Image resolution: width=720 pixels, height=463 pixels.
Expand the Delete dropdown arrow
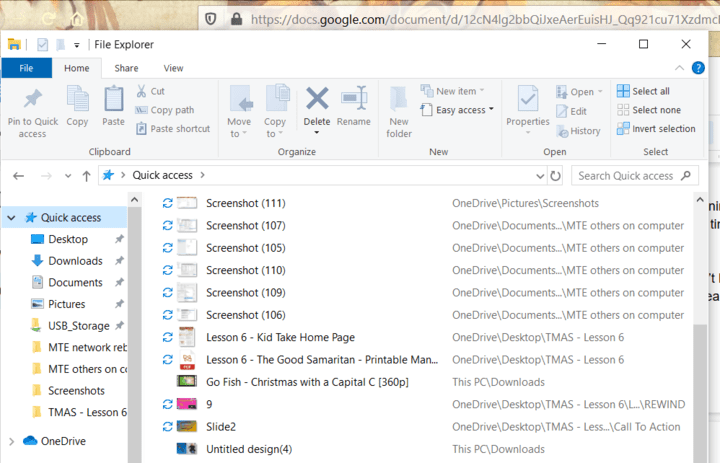click(316, 133)
